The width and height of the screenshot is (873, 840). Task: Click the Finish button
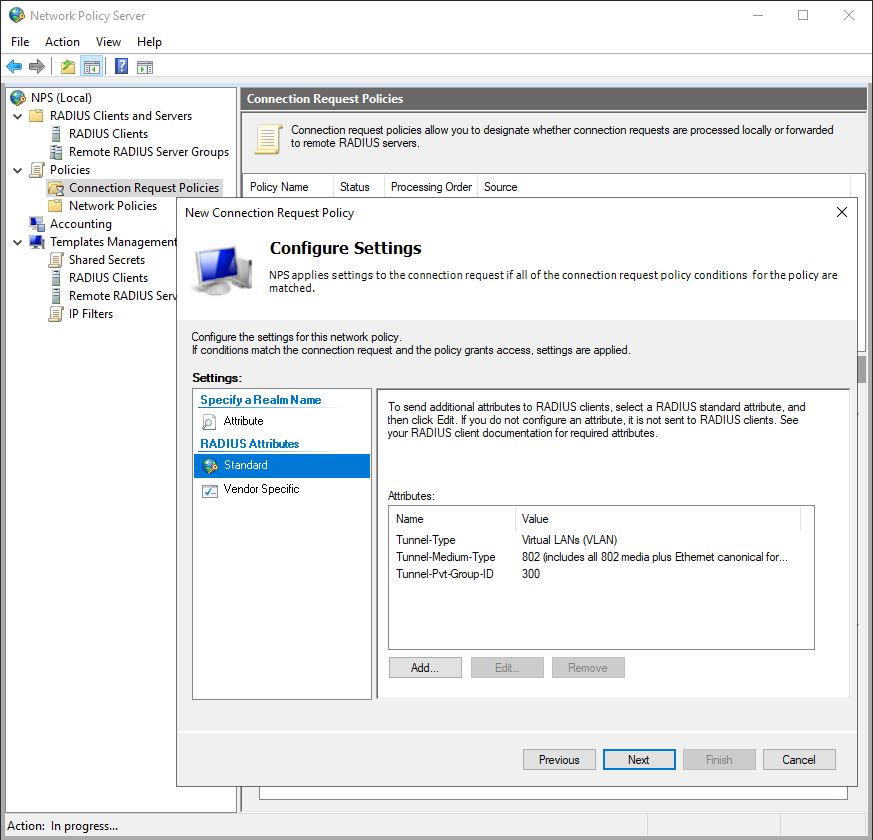point(719,759)
